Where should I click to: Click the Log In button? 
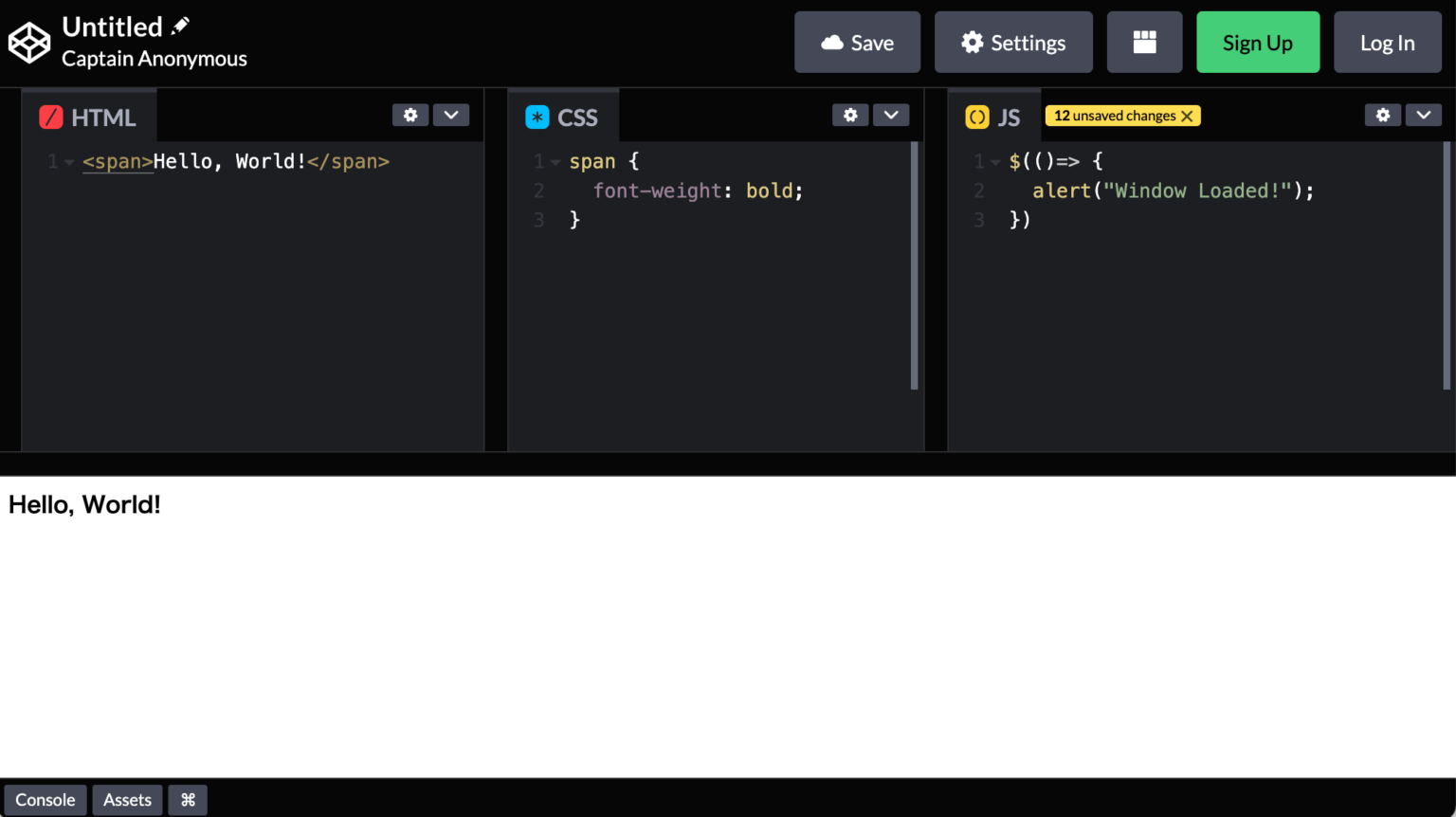coord(1387,42)
